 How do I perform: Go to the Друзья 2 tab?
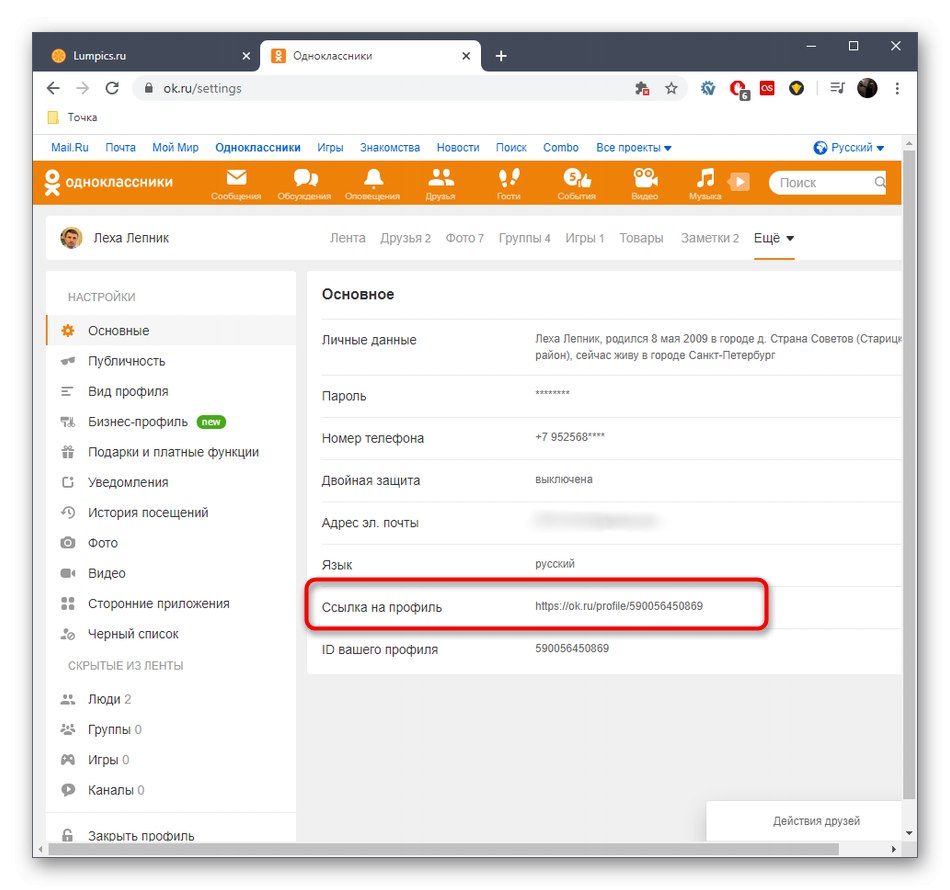(405, 238)
